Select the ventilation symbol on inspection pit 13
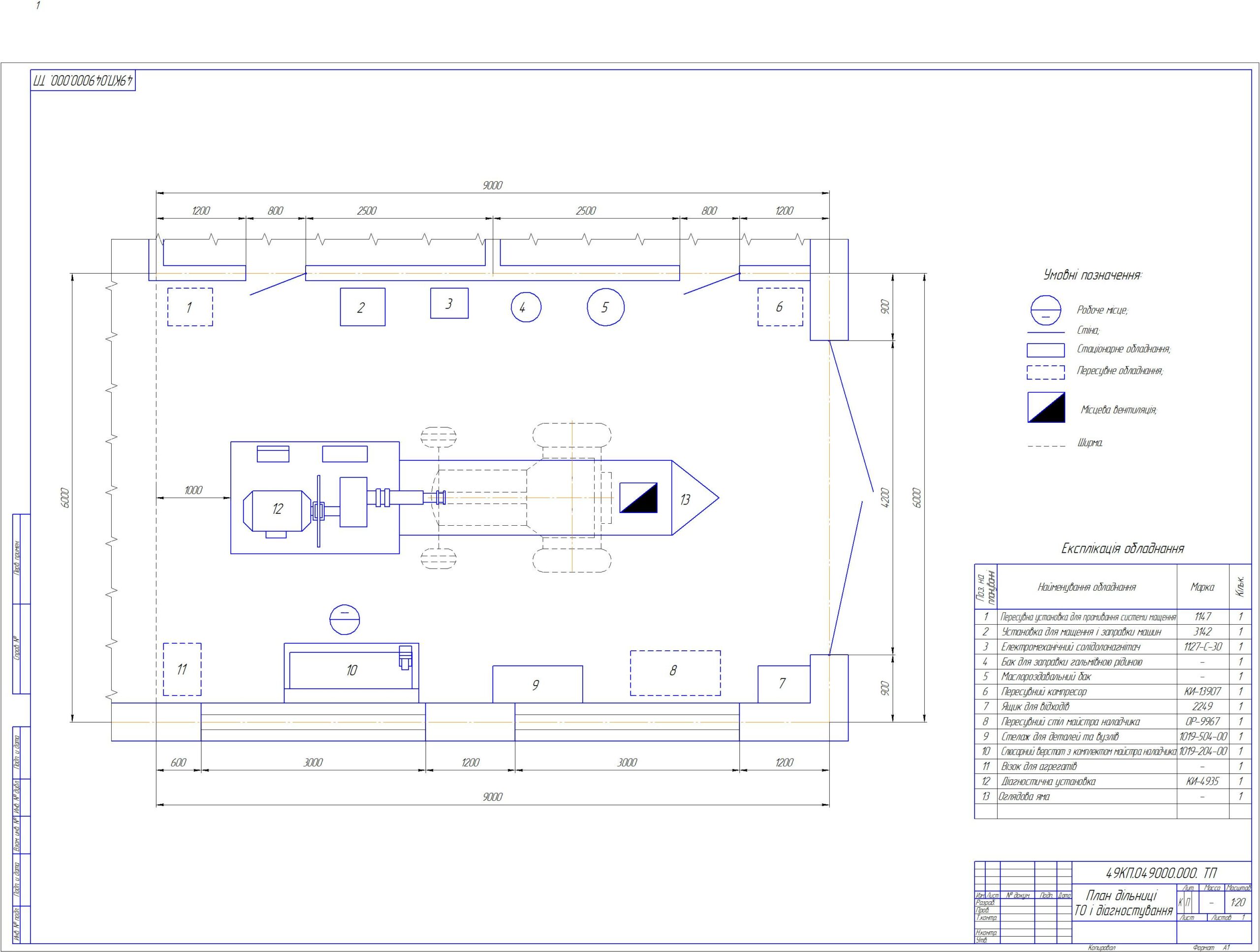Viewport: 1260px width, 952px height. click(638, 497)
